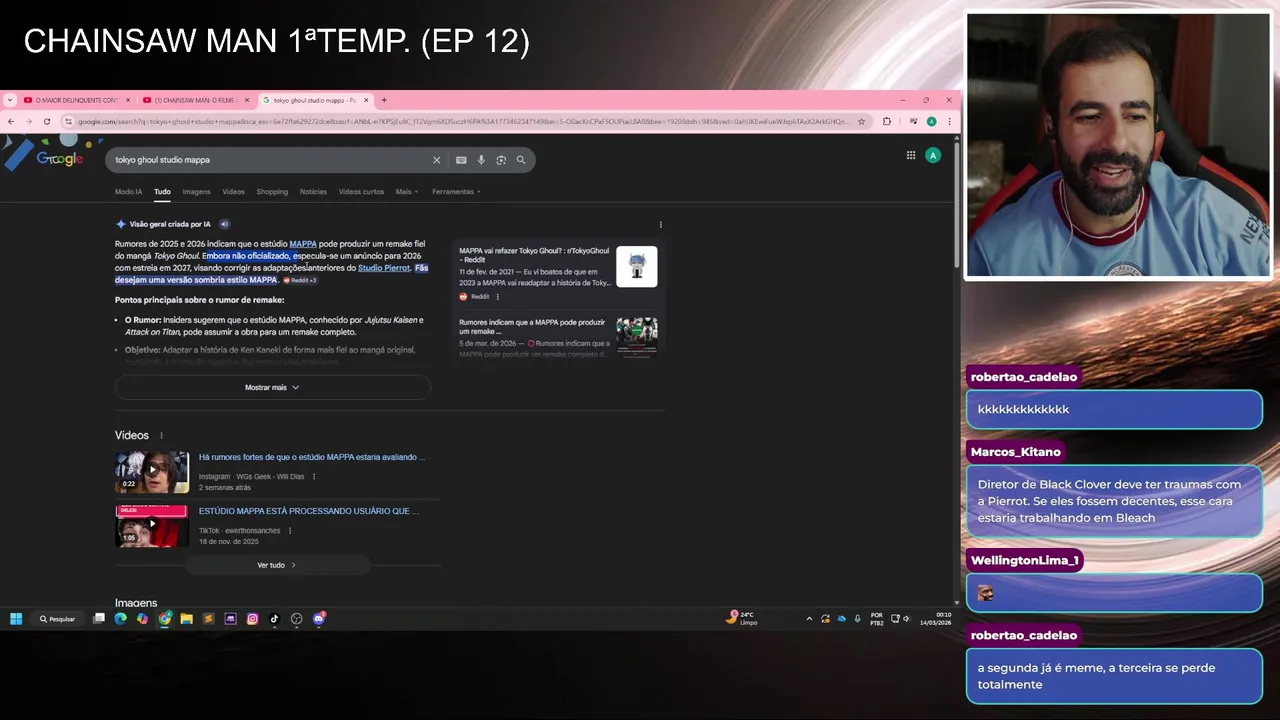Image resolution: width=1280 pixels, height=720 pixels.
Task: Switch to the Shopping tab
Action: 272,192
